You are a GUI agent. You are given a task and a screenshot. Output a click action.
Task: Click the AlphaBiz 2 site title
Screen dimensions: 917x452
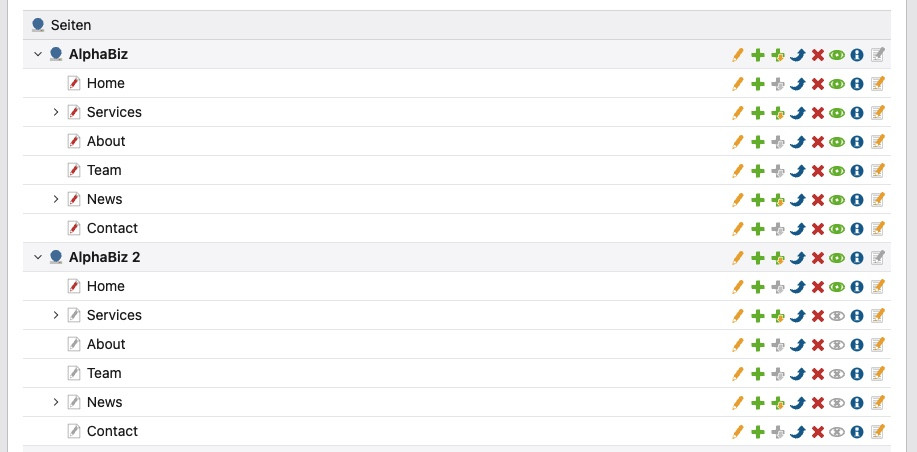104,258
